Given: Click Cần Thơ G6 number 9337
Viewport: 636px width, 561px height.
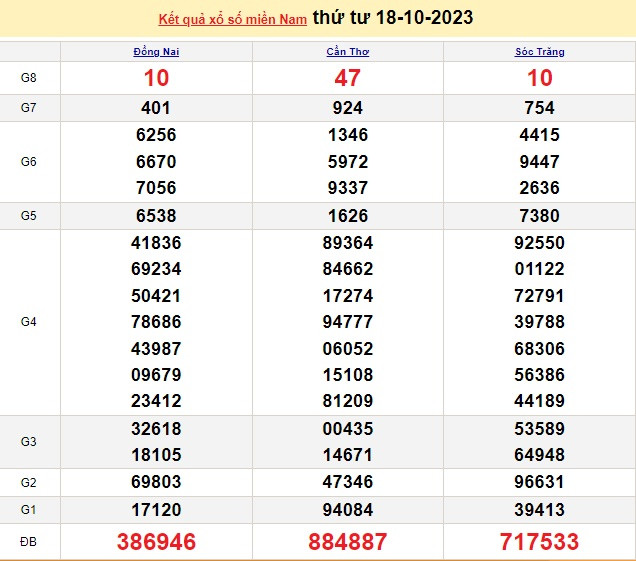Looking at the screenshot, I should click(x=348, y=188).
